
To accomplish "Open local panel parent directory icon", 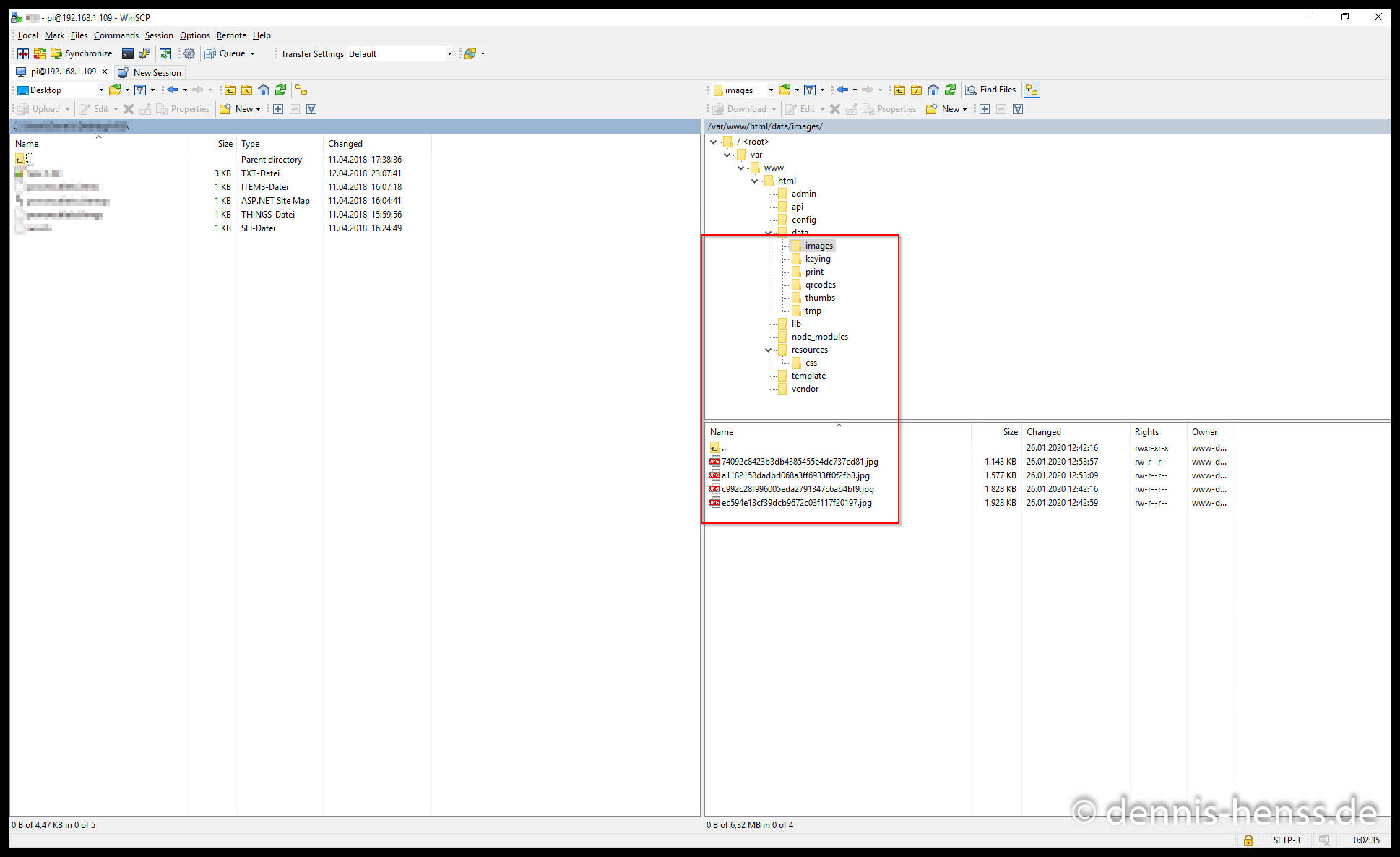I will pos(230,90).
